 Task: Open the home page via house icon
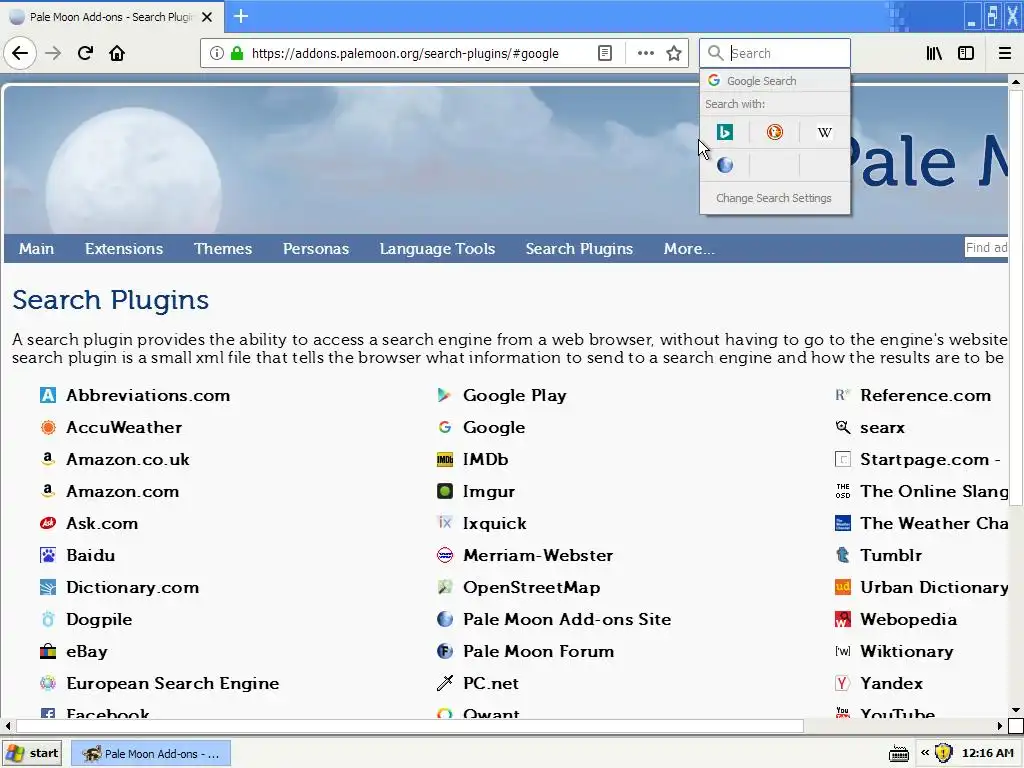click(117, 53)
